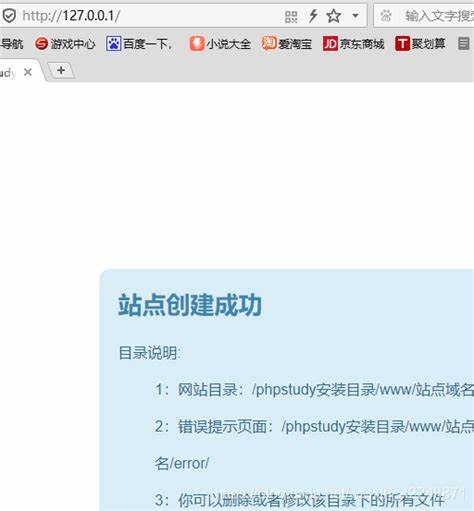Expand the dropdown arrow beside the star
The height and width of the screenshot is (511, 474).
click(x=355, y=15)
